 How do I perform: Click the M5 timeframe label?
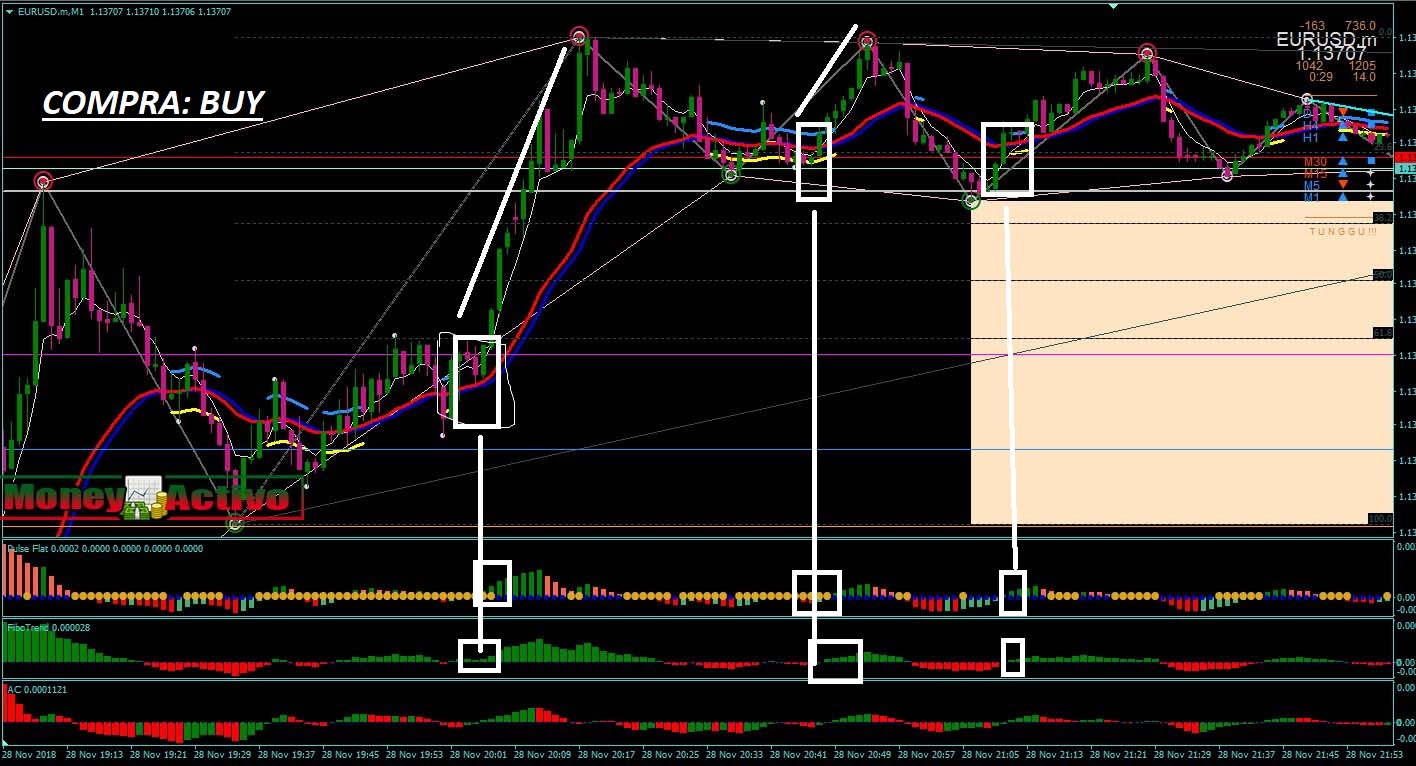pos(1312,185)
